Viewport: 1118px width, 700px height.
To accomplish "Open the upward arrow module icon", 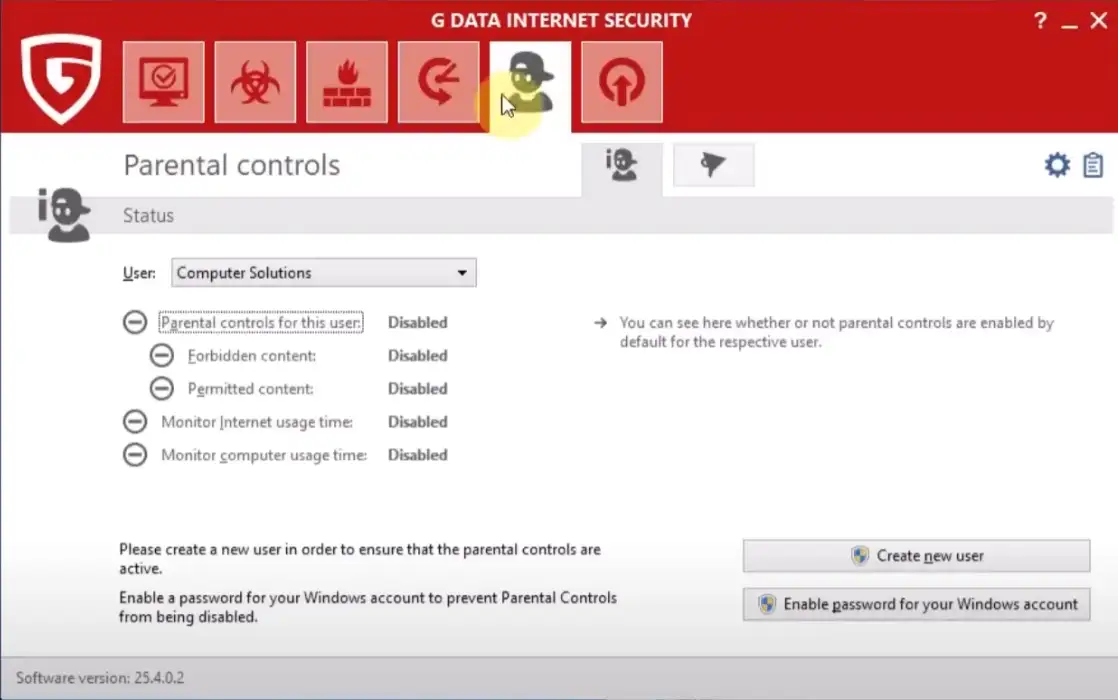I will coord(621,82).
